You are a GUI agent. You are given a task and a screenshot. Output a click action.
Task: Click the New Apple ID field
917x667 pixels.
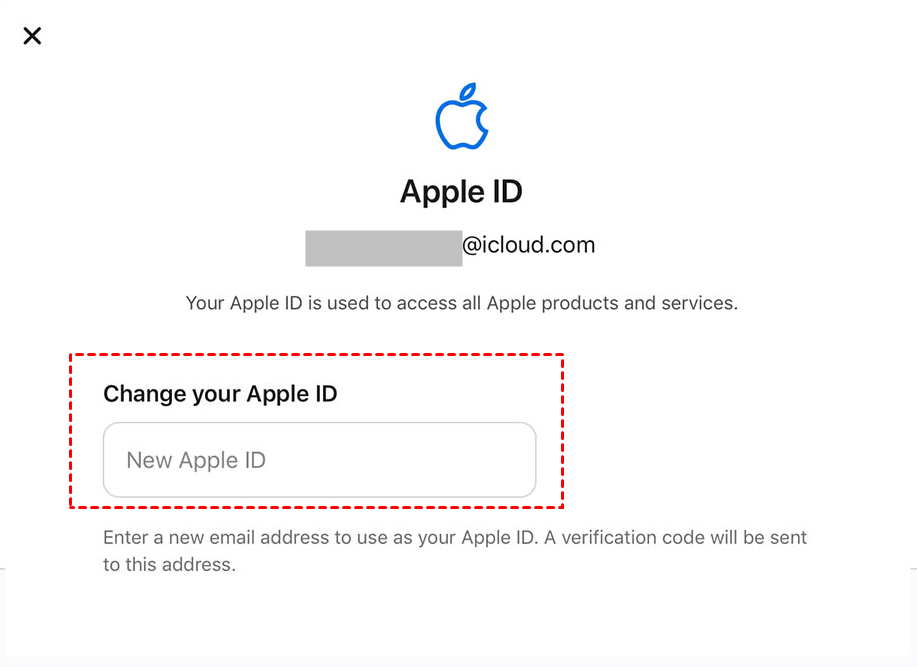(x=319, y=460)
